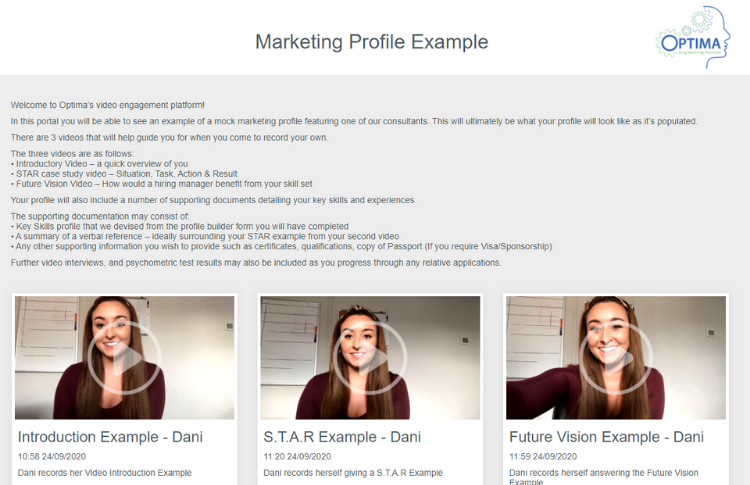This screenshot has height=485, width=750.
Task: Select the Future Vision card description text
Action: (604, 477)
